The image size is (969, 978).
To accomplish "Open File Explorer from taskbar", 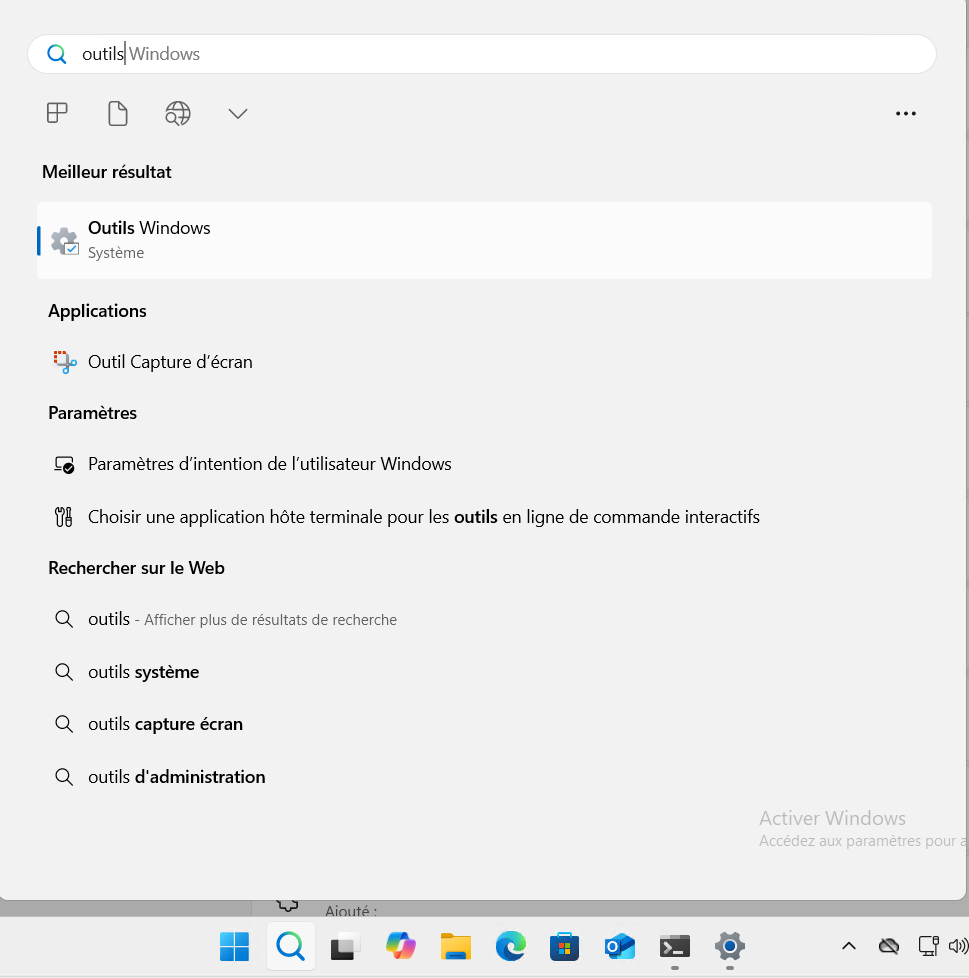I will pos(456,947).
